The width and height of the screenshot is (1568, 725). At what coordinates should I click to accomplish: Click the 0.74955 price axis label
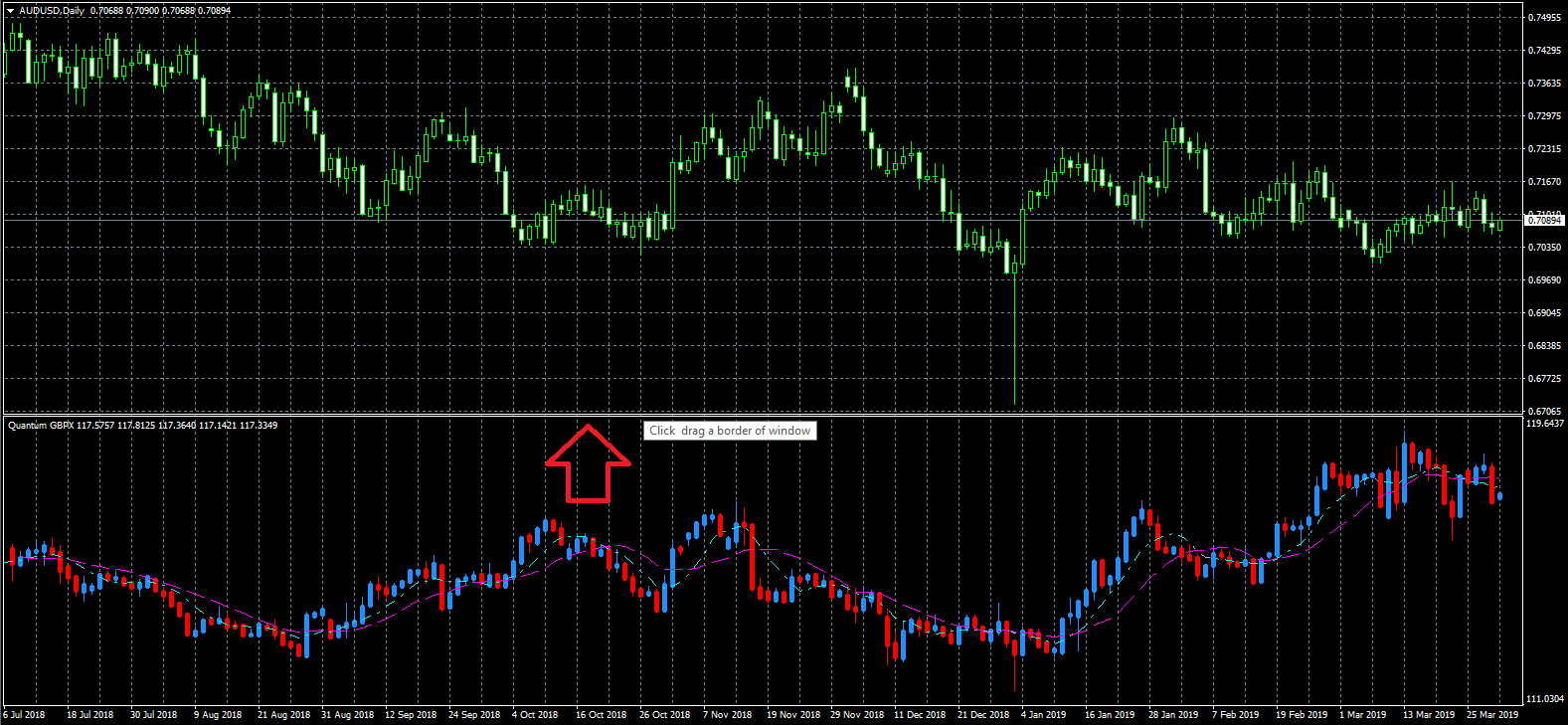pyautogui.click(x=1544, y=18)
